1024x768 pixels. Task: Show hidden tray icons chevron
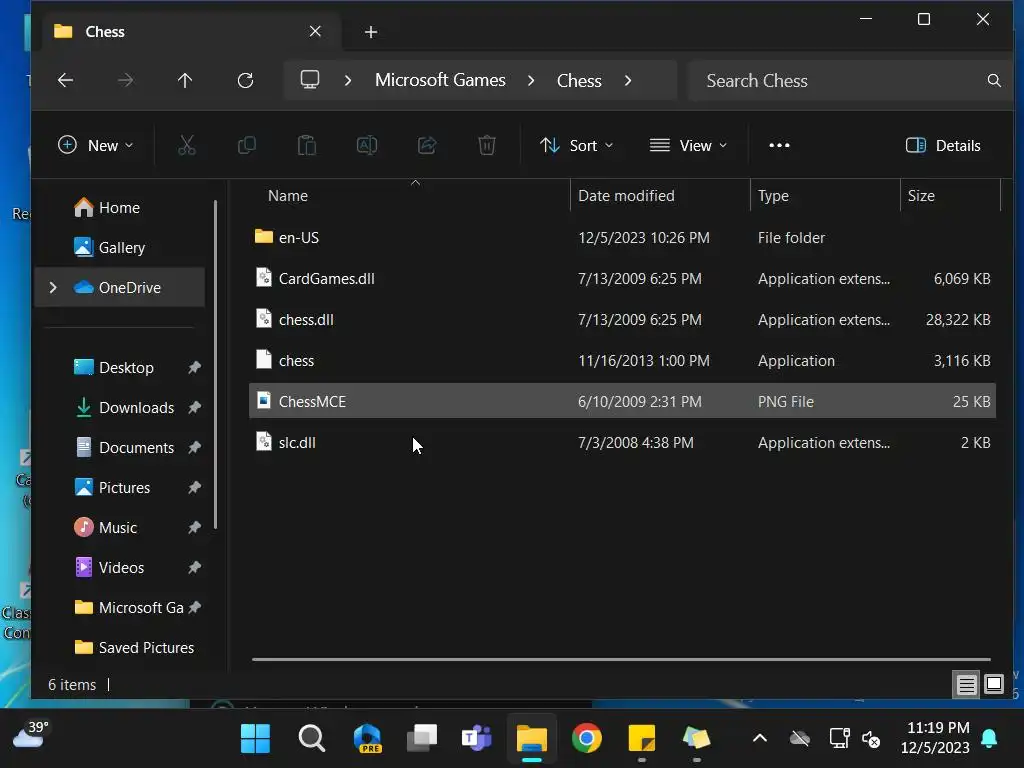click(760, 739)
